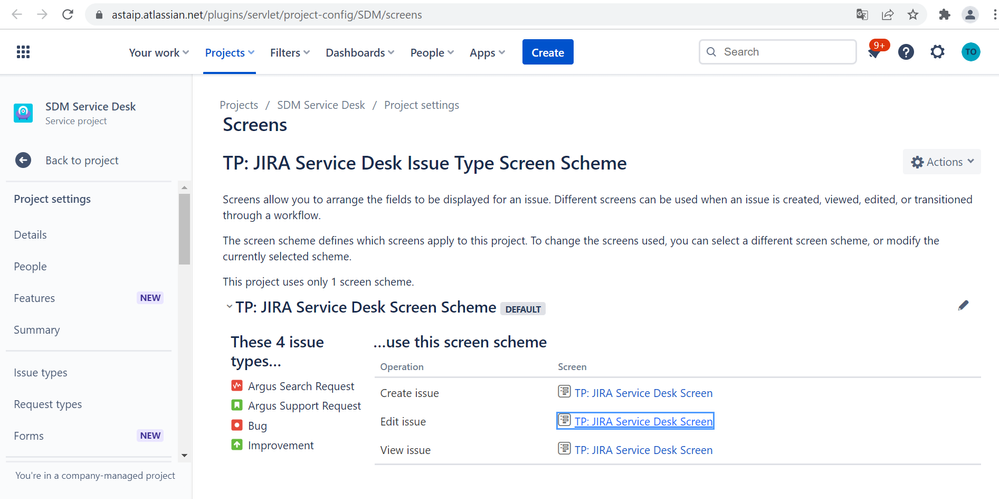Click the Back to project arrow icon
999x499 pixels.
pos(24,160)
